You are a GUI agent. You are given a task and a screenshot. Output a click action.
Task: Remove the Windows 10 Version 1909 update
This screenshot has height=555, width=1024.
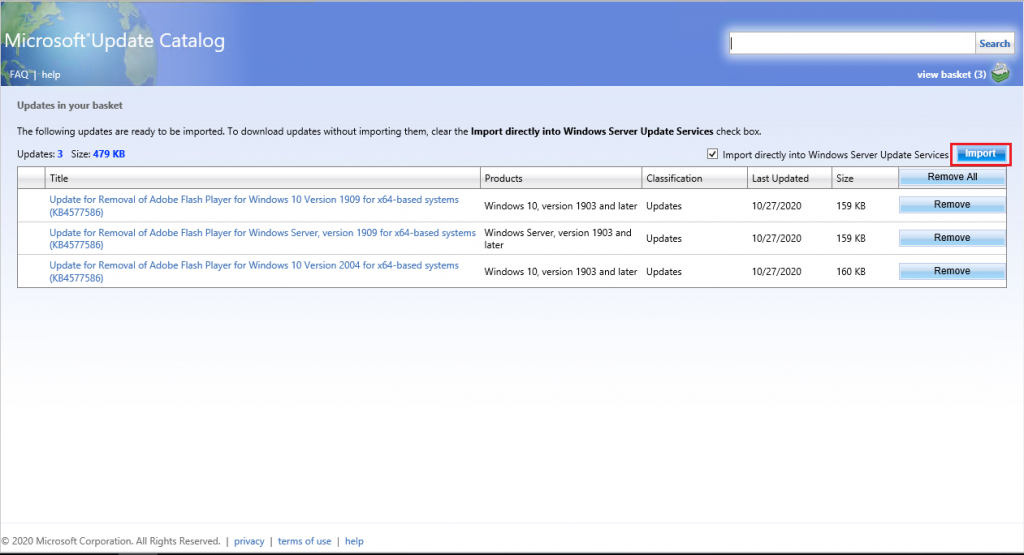pyautogui.click(x=952, y=205)
